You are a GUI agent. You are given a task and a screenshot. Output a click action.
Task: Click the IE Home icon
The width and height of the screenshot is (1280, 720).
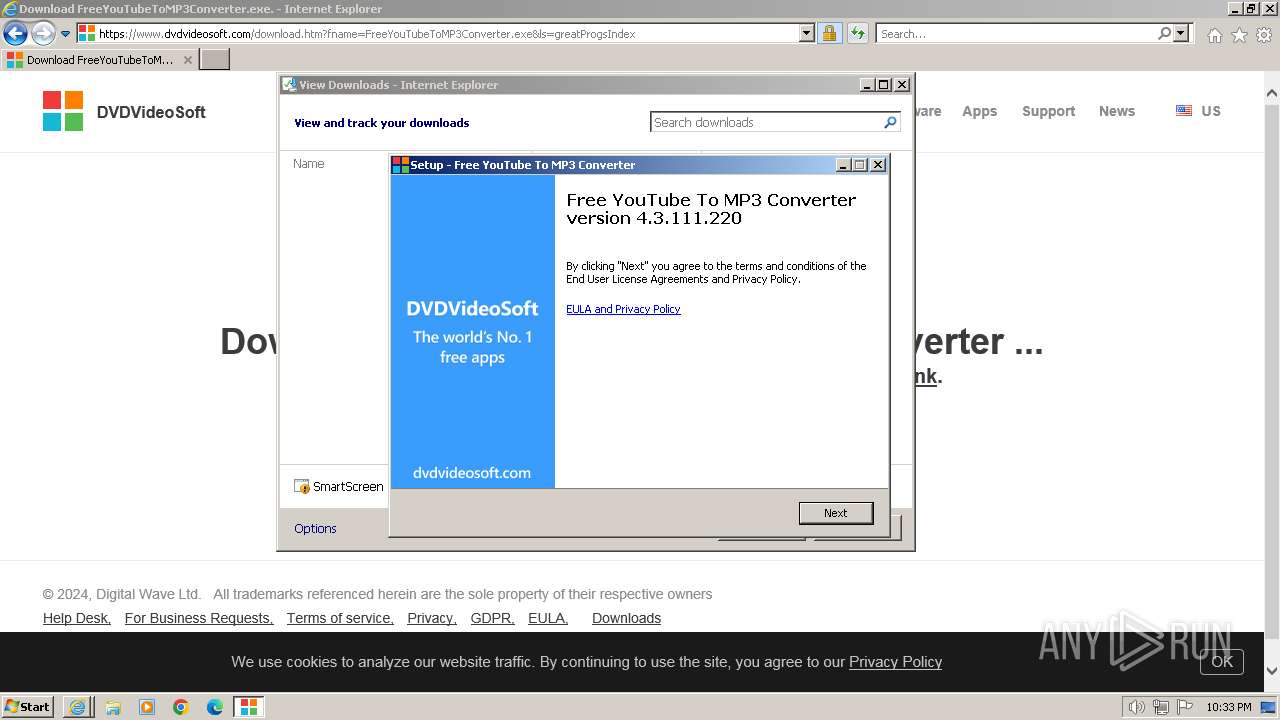(x=1214, y=35)
